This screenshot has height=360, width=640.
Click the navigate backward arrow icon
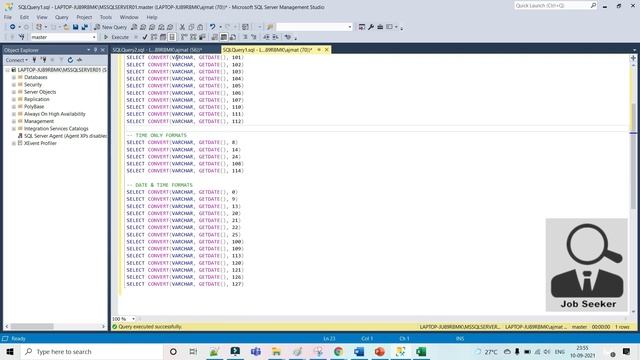(13, 27)
